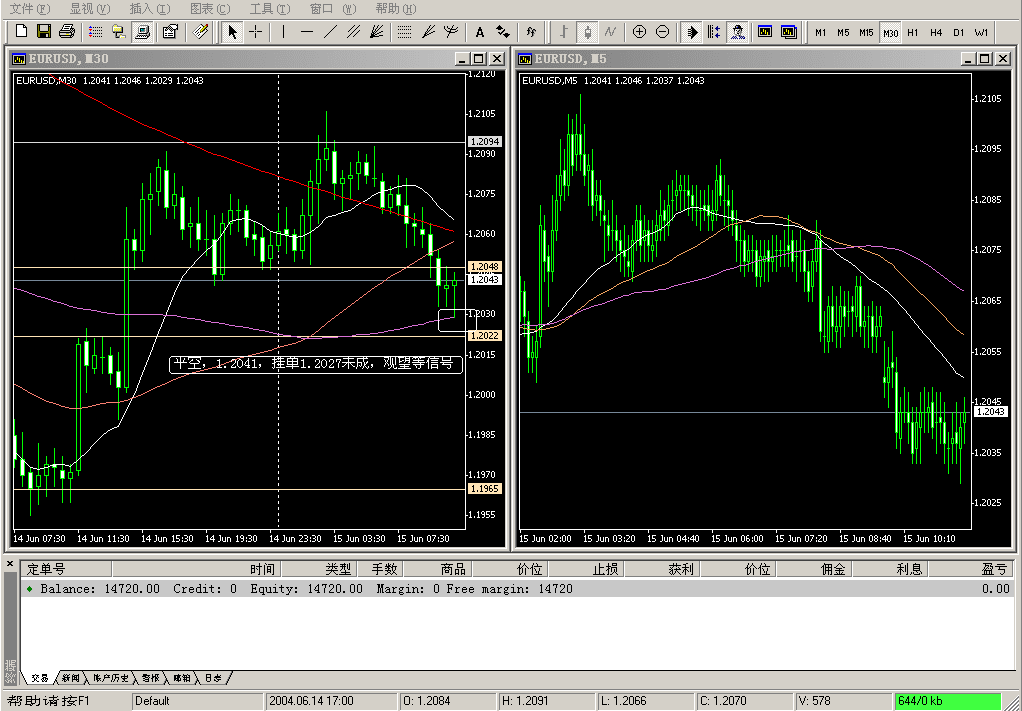This screenshot has width=1022, height=711.
Task: Click the Print icon in toolbar
Action: tap(66, 31)
